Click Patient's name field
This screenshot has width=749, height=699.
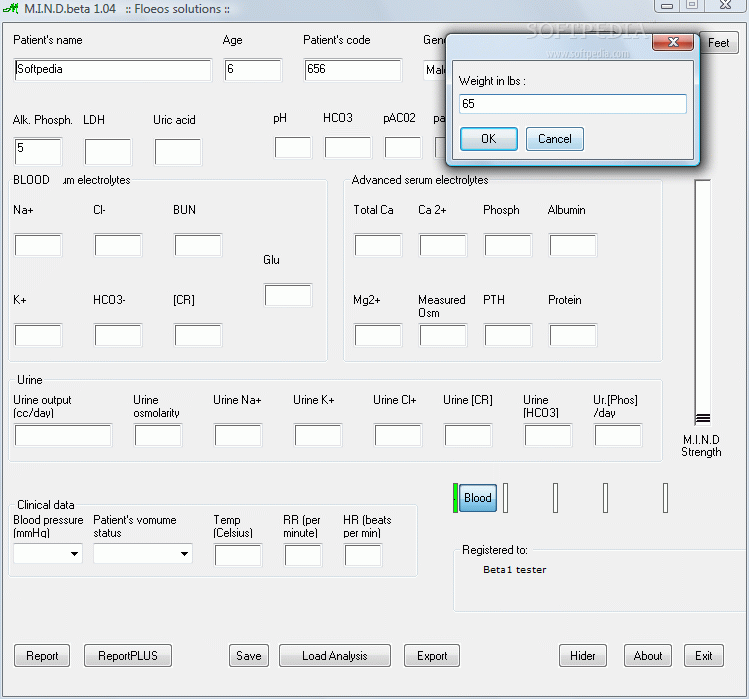click(113, 70)
